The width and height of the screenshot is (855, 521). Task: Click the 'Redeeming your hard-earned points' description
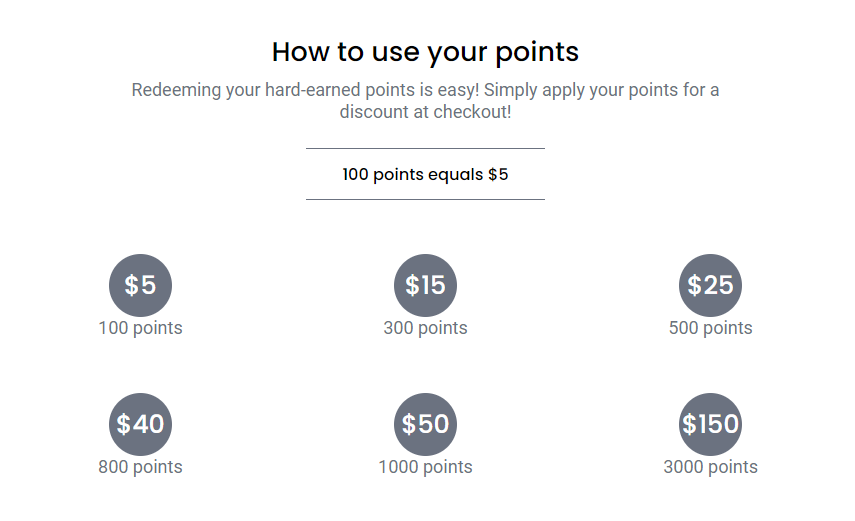[x=425, y=100]
